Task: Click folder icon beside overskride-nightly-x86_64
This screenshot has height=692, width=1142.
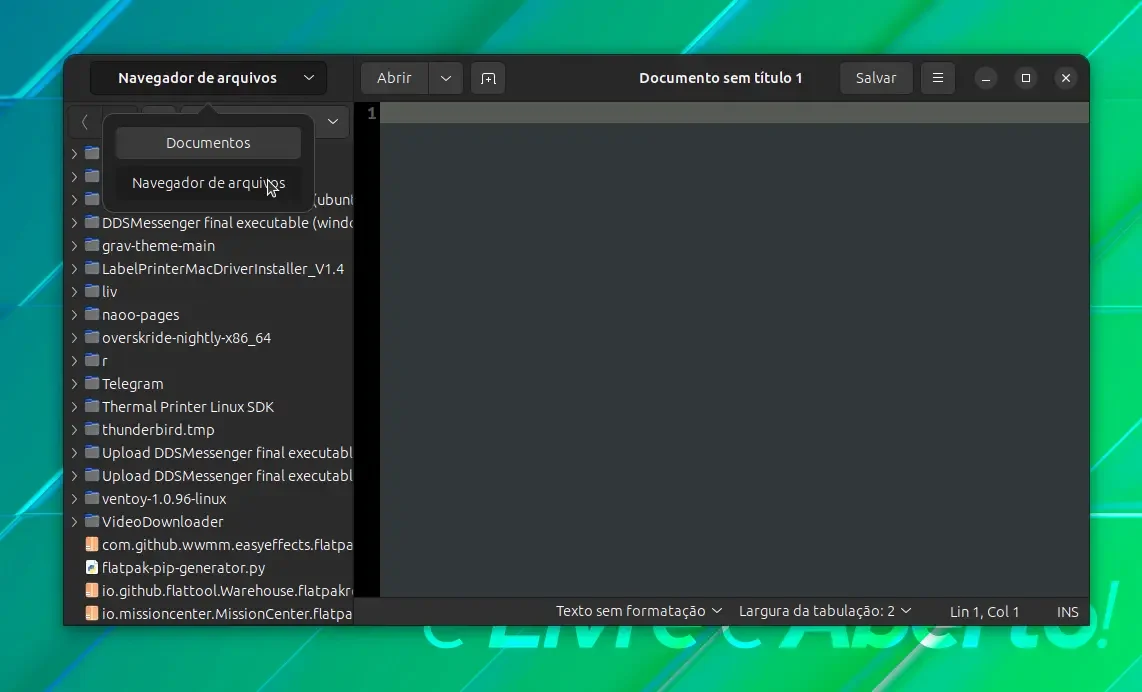Action: coord(92,337)
